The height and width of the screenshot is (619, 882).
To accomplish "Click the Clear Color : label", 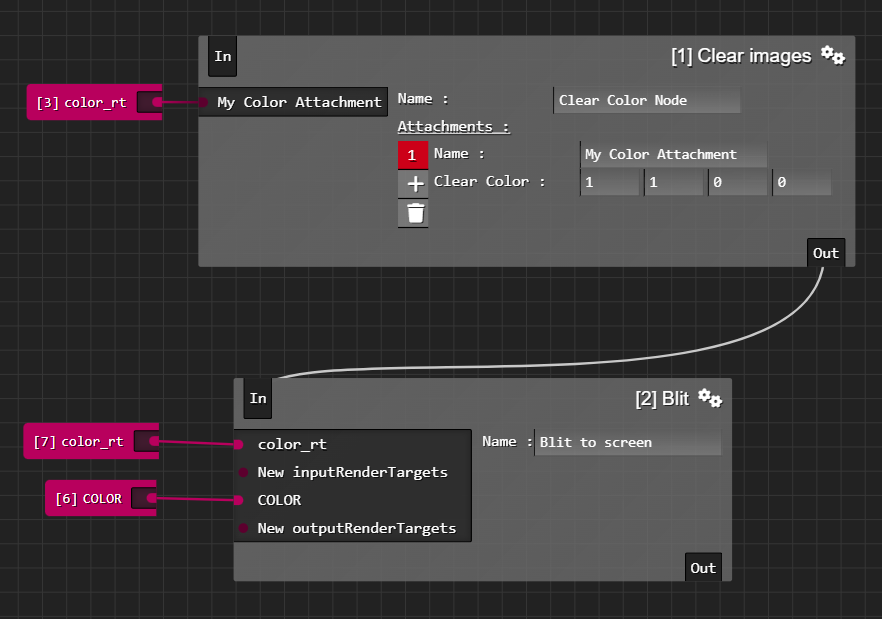I will tap(489, 181).
